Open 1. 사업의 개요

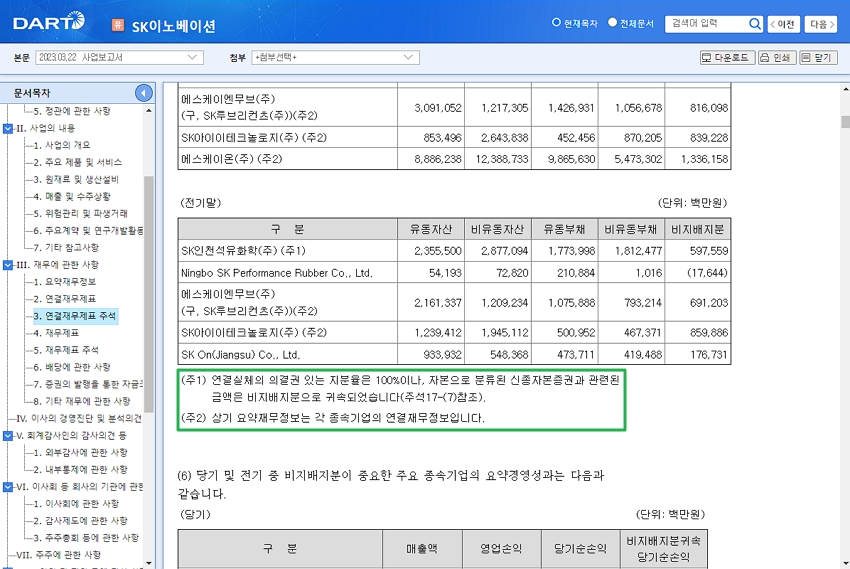61,145
